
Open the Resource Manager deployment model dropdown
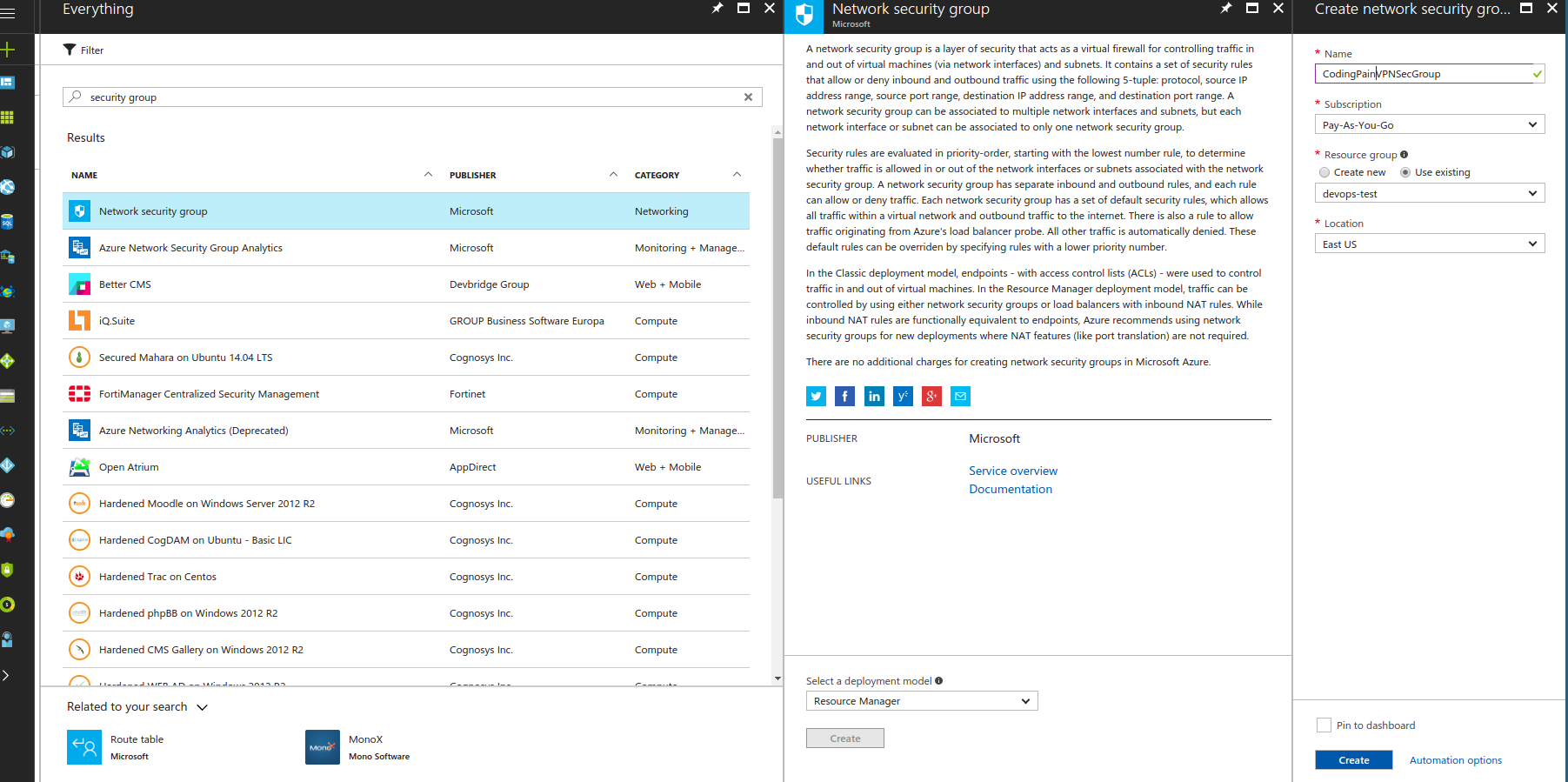(922, 701)
